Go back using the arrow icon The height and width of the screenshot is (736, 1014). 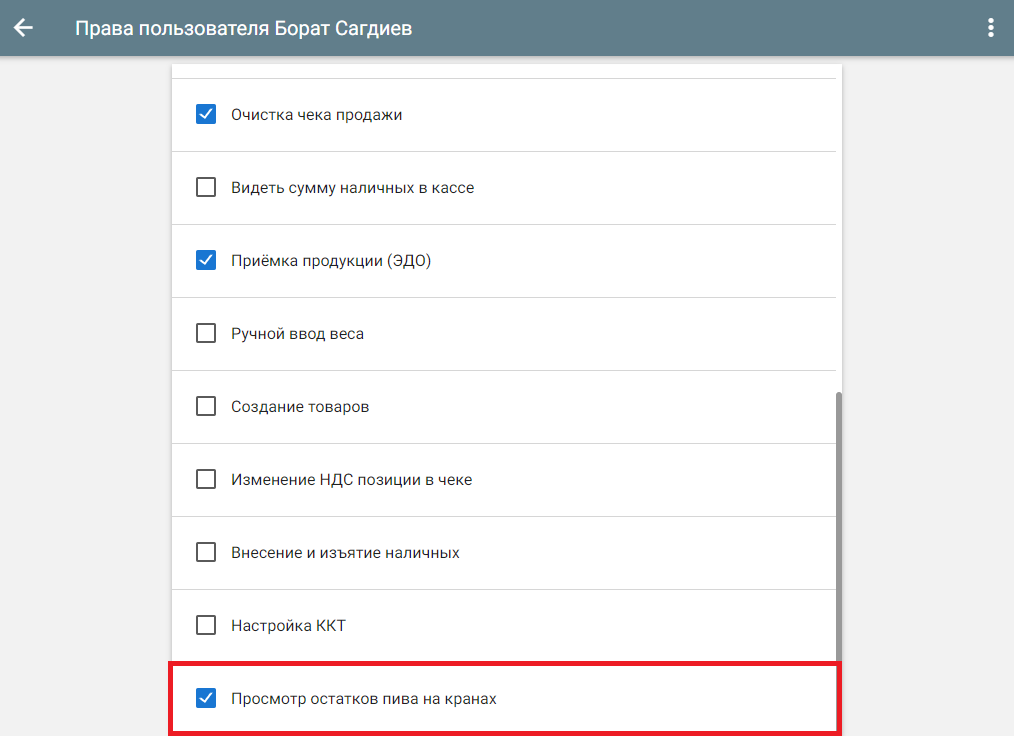point(23,28)
